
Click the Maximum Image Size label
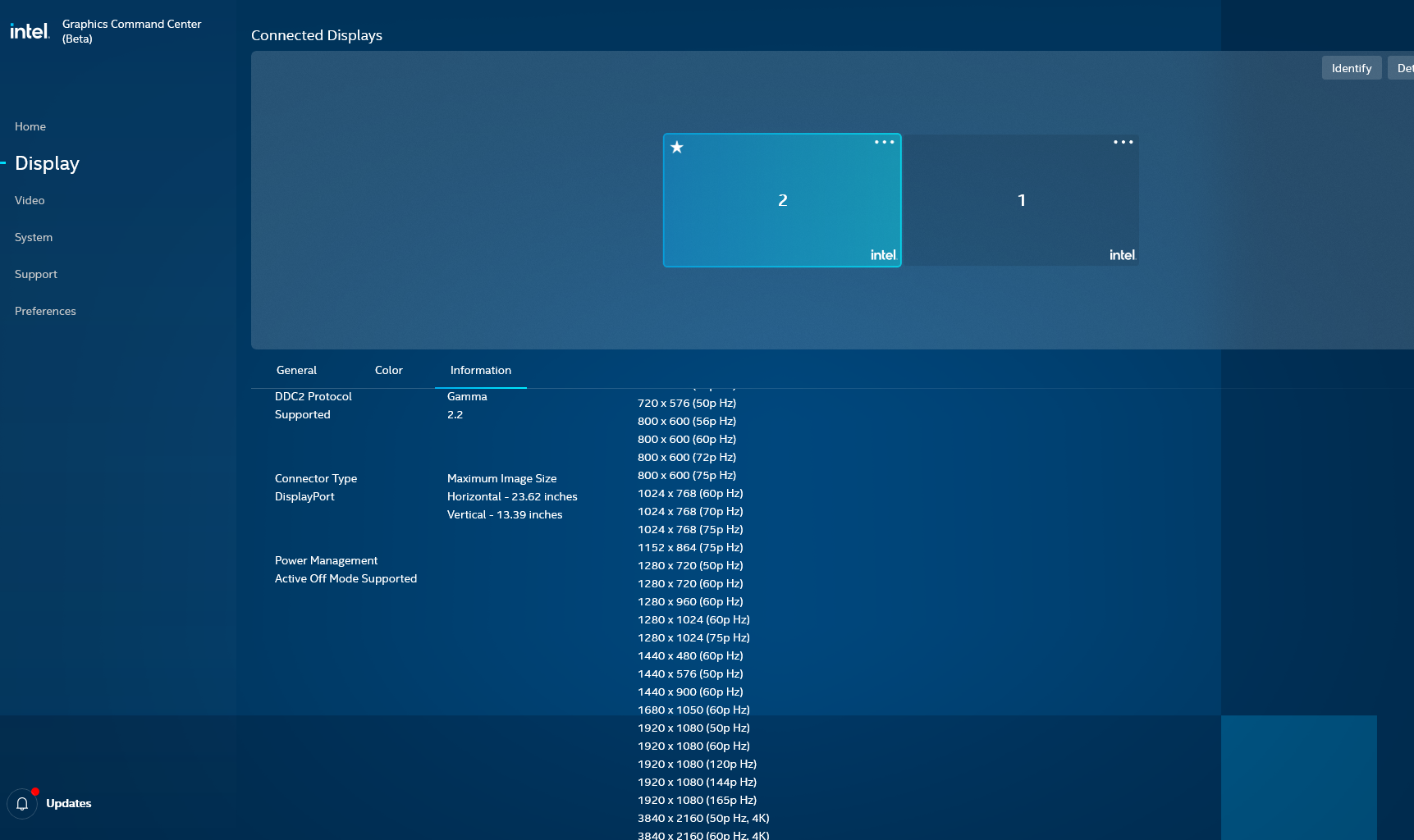tap(502, 478)
